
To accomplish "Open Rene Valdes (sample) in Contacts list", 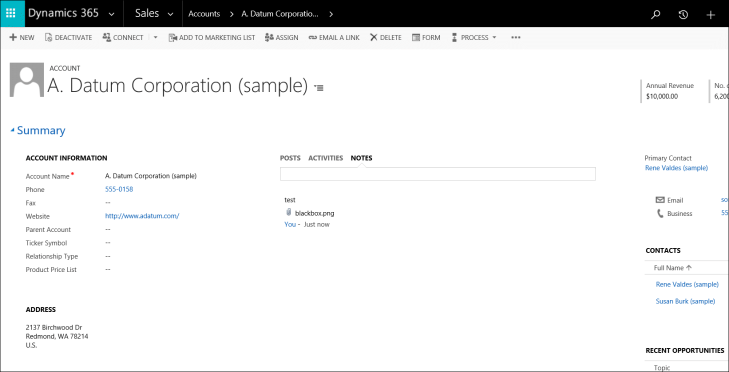I will pyautogui.click(x=687, y=284).
